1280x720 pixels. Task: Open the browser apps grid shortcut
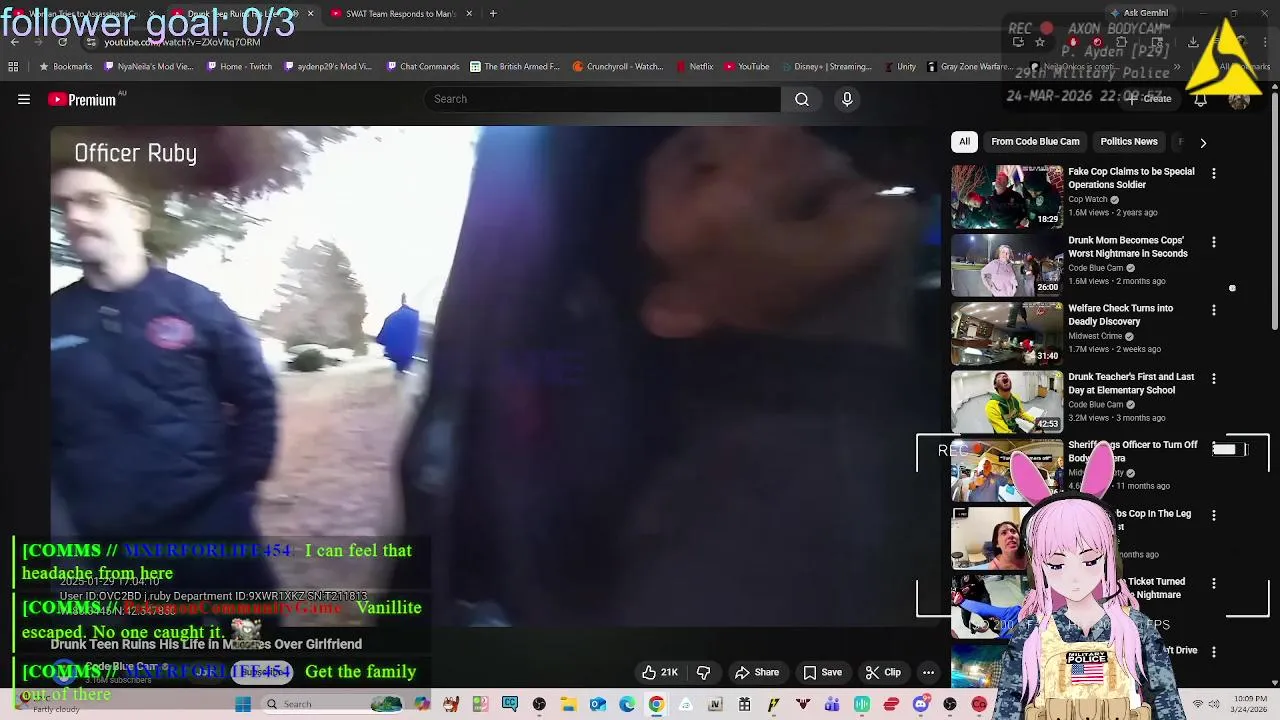pos(13,67)
